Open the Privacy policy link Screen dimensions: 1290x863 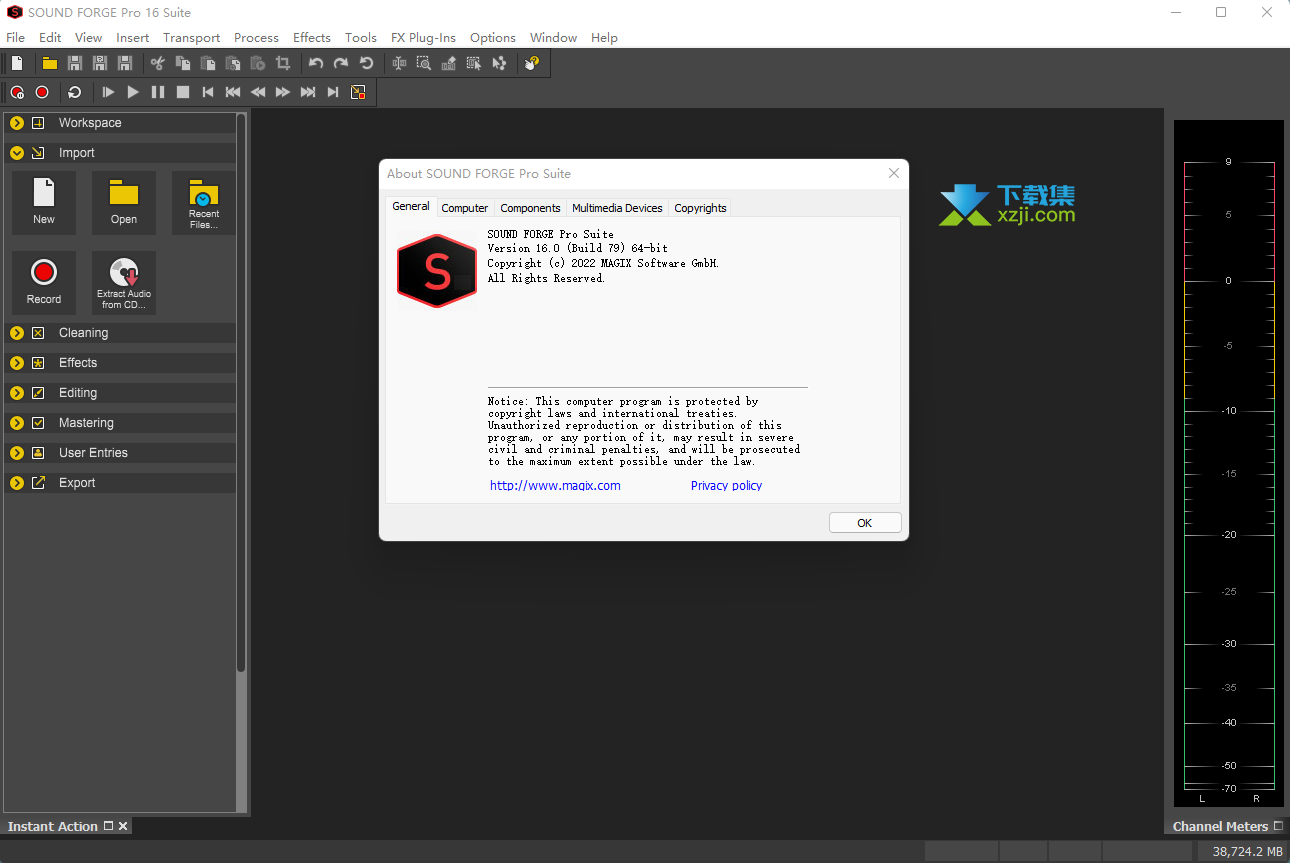[726, 485]
